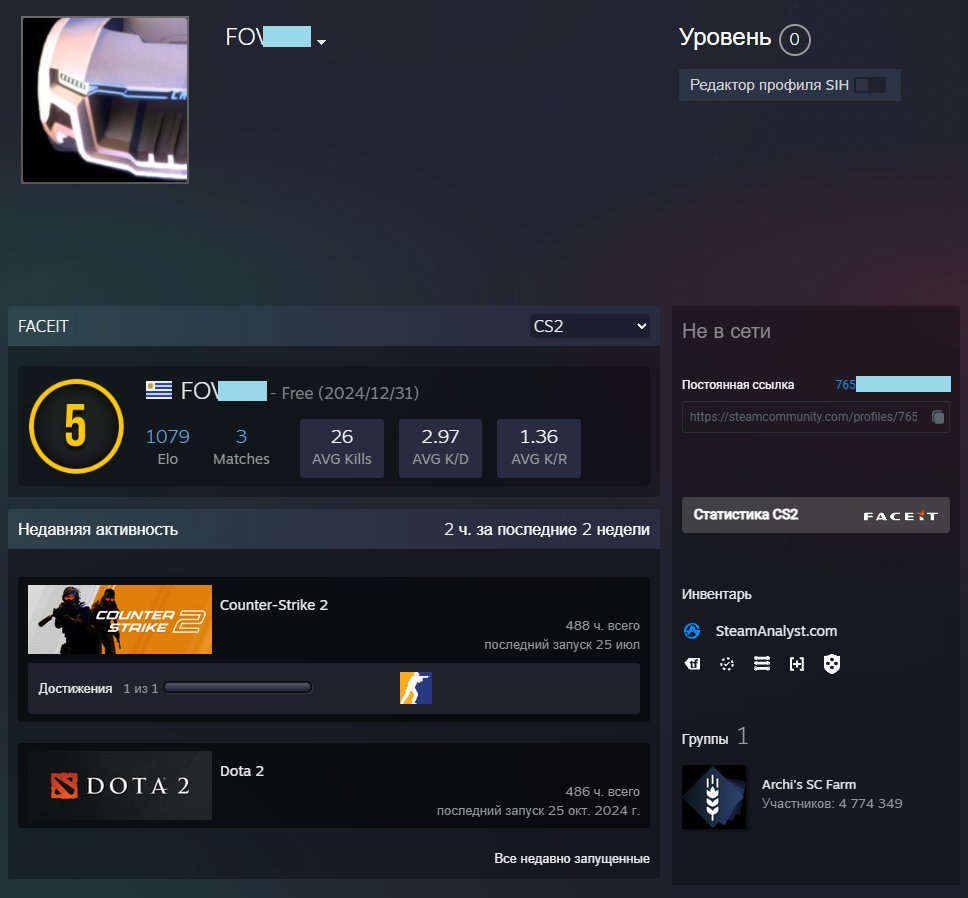Click the shield with dots icon
Image resolution: width=968 pixels, height=898 pixels.
[x=832, y=664]
